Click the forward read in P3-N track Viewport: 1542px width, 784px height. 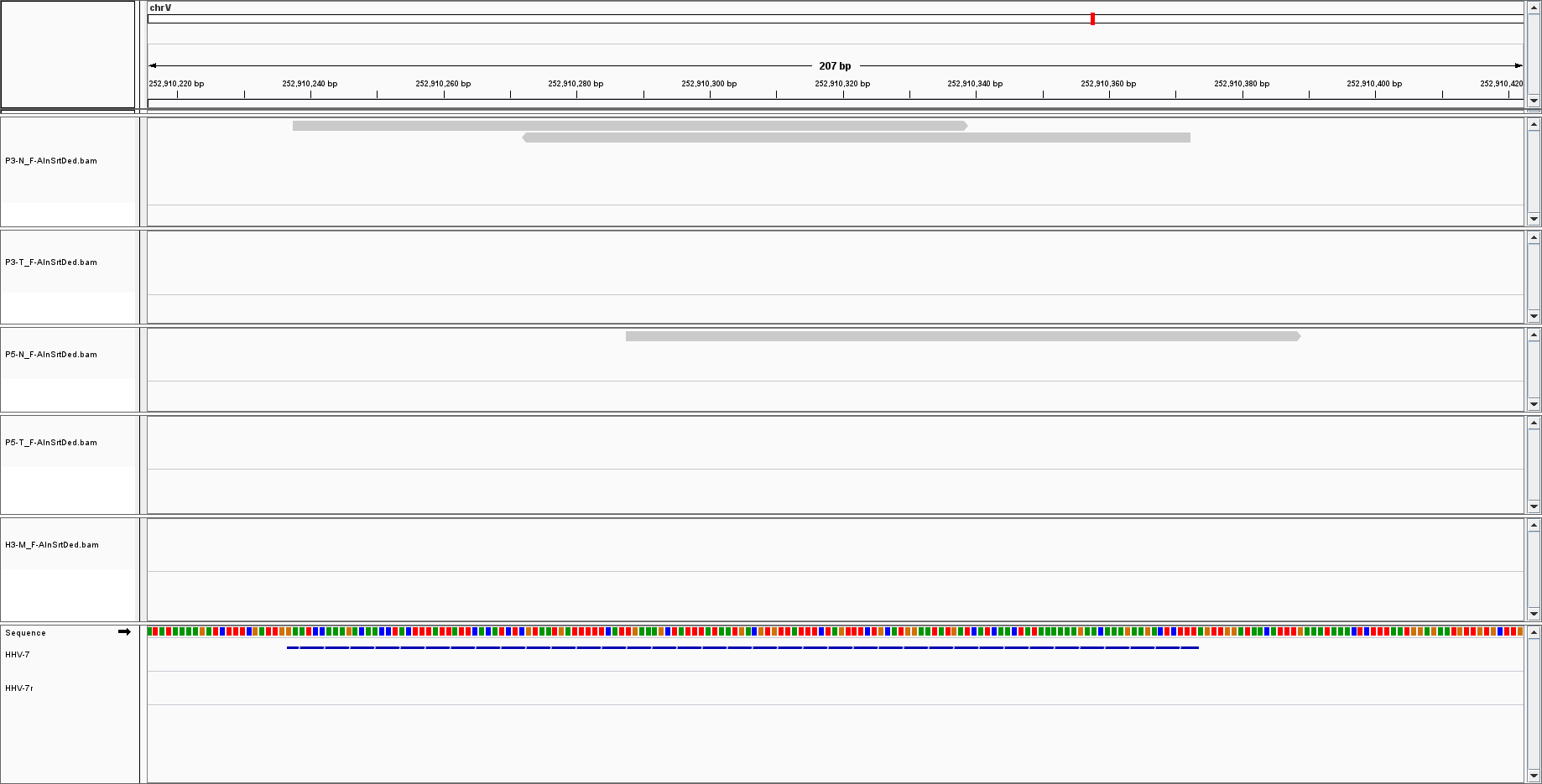[x=630, y=126]
